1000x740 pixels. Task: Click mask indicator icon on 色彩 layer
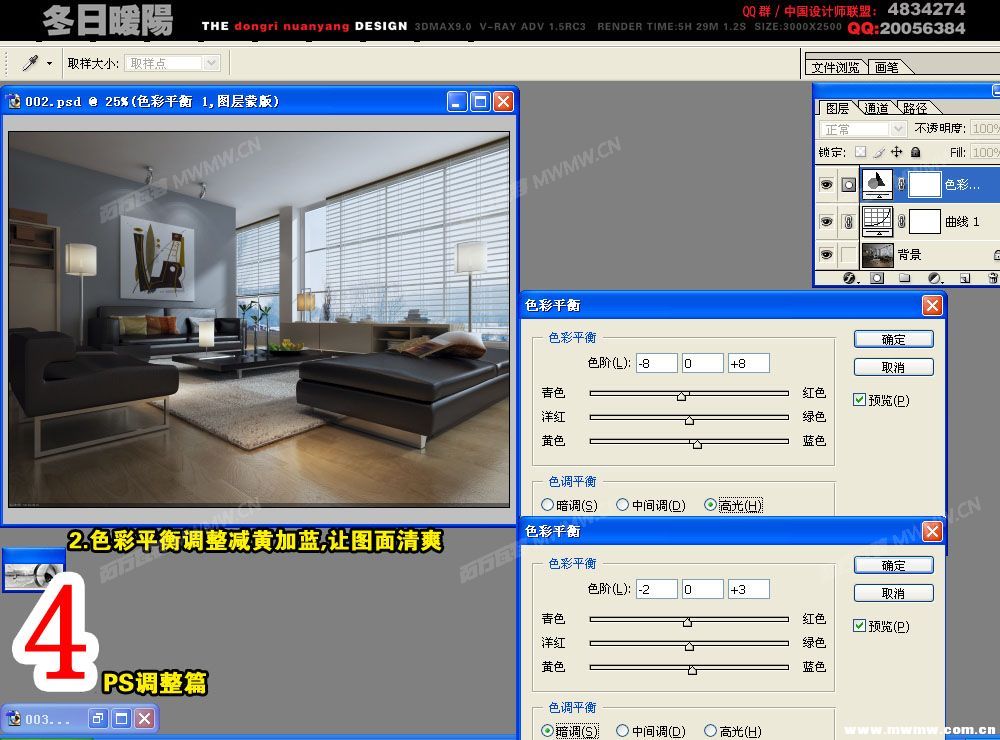(848, 184)
